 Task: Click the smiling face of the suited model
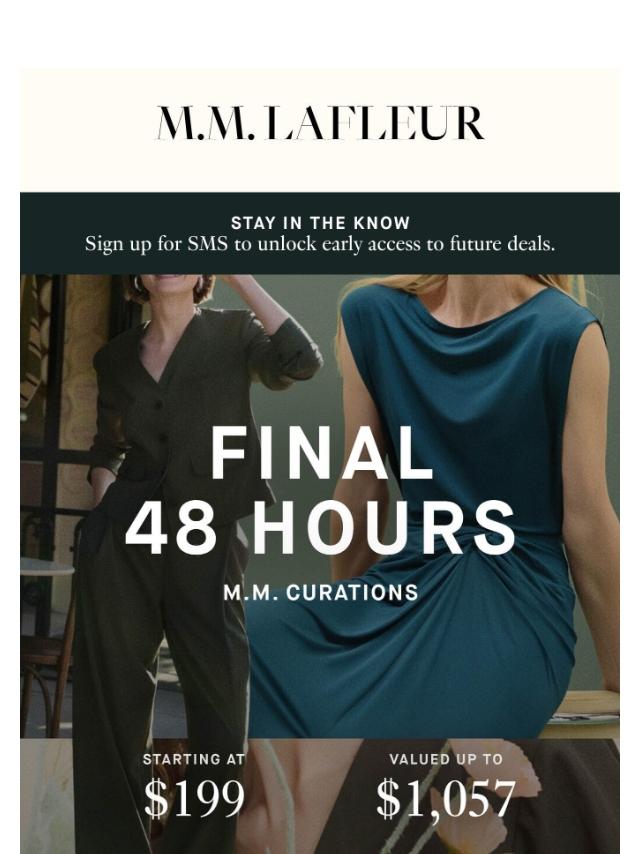(x=170, y=284)
